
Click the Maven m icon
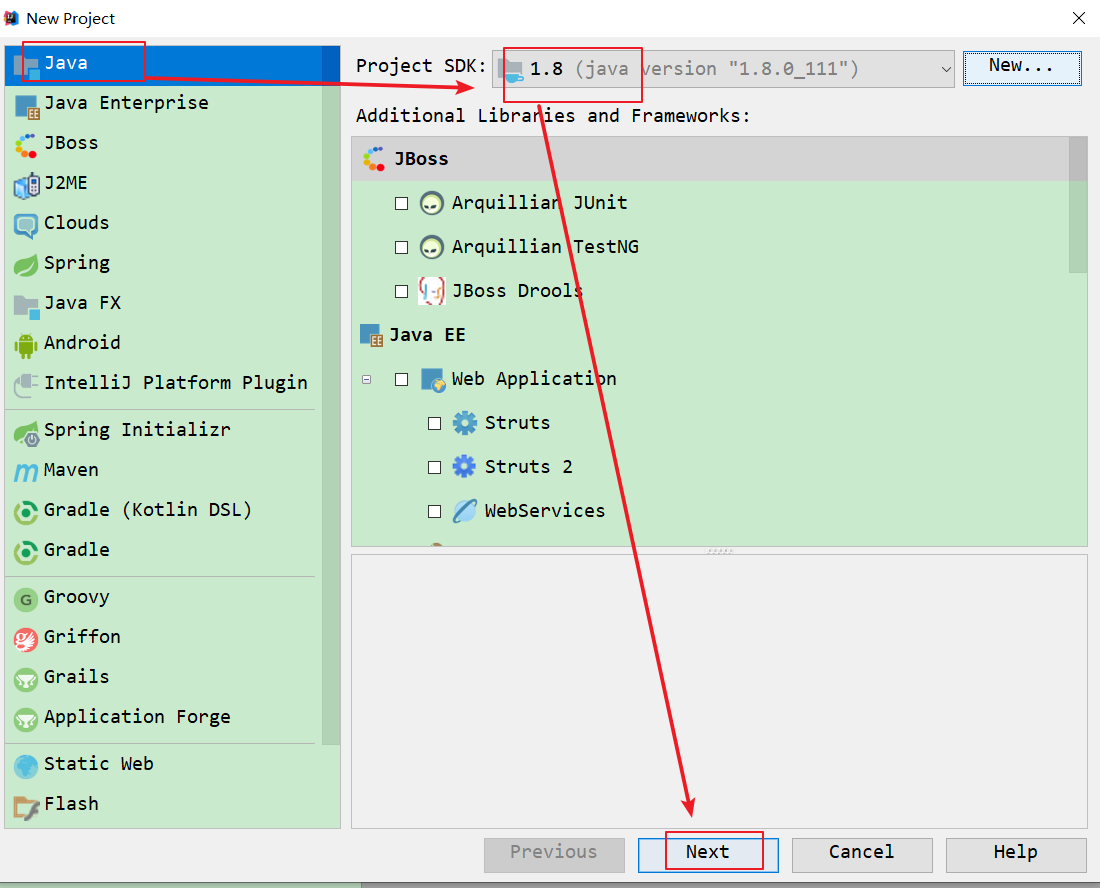click(x=26, y=472)
